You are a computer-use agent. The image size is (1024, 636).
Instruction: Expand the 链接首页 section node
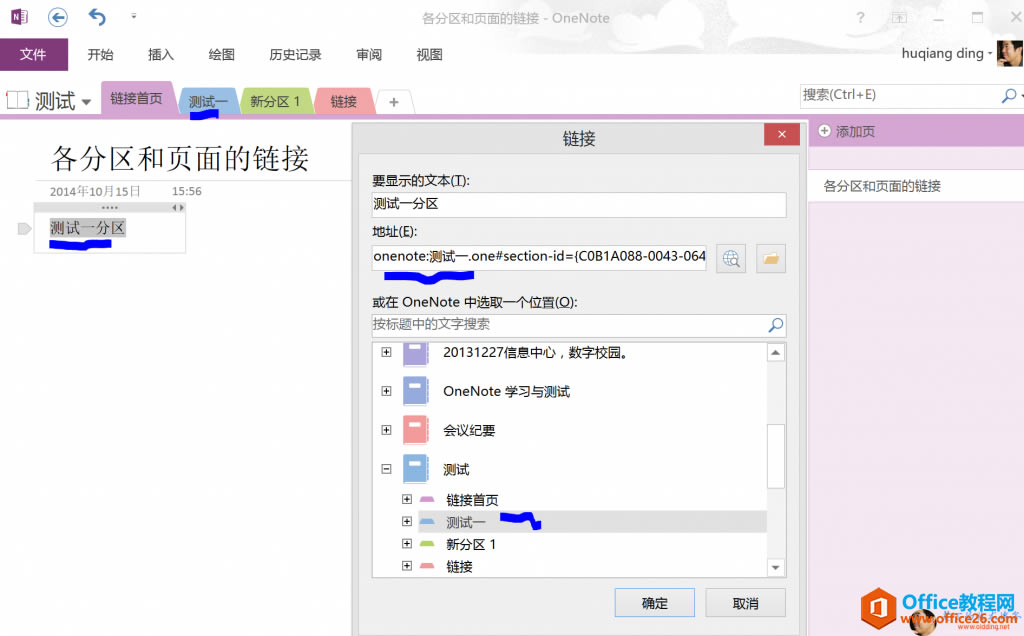[407, 500]
